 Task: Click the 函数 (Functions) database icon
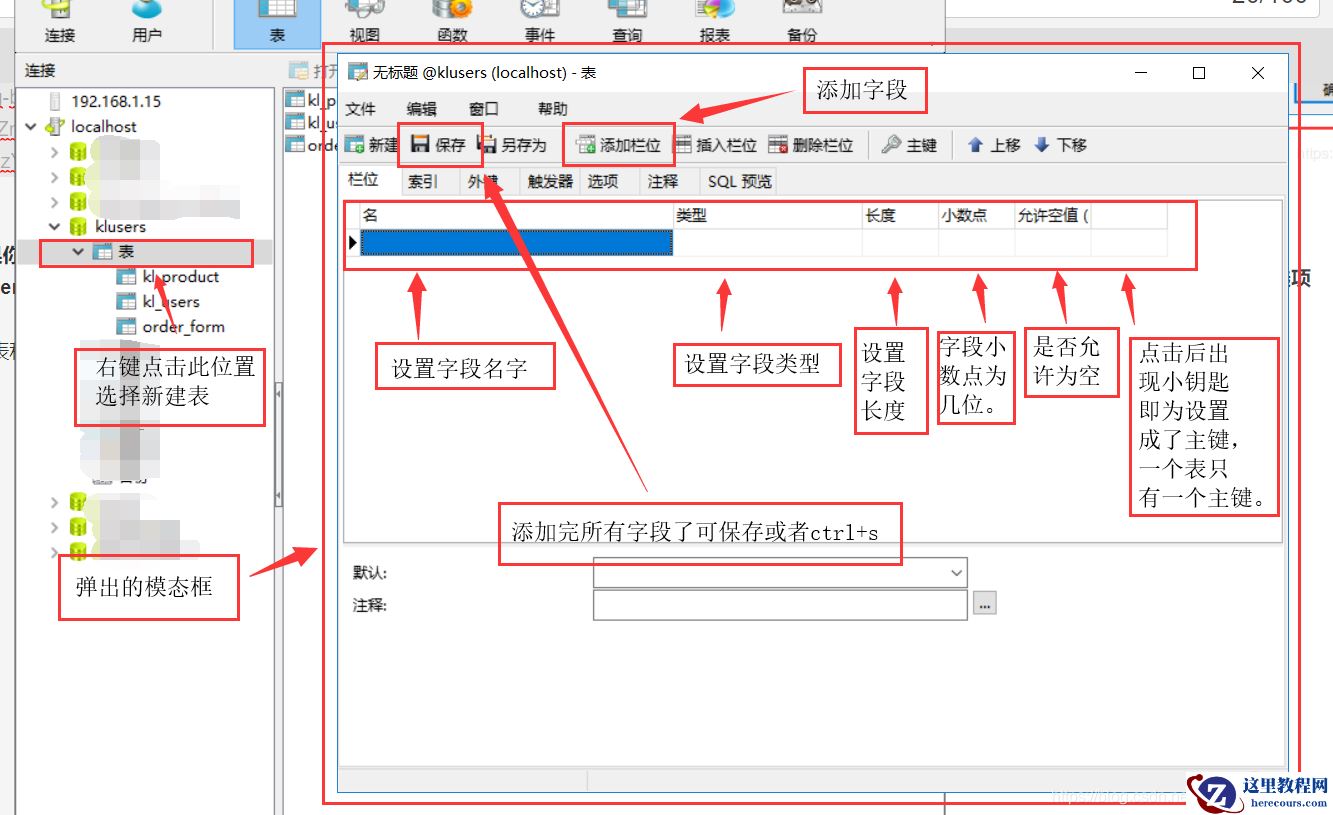[450, 20]
